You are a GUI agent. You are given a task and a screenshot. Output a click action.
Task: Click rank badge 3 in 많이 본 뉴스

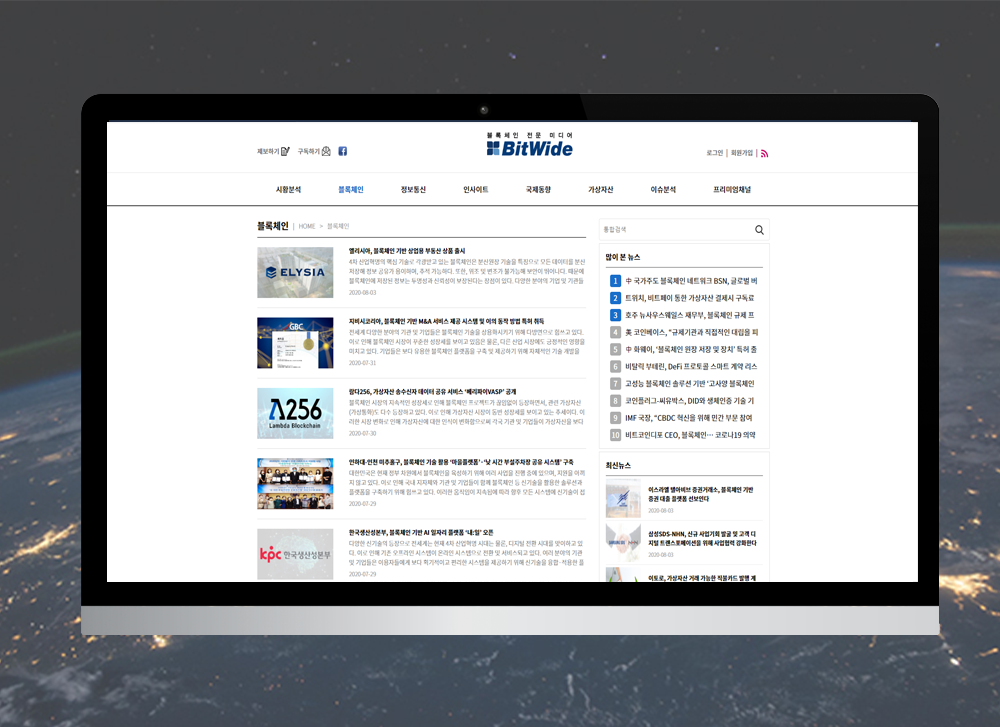tap(615, 315)
